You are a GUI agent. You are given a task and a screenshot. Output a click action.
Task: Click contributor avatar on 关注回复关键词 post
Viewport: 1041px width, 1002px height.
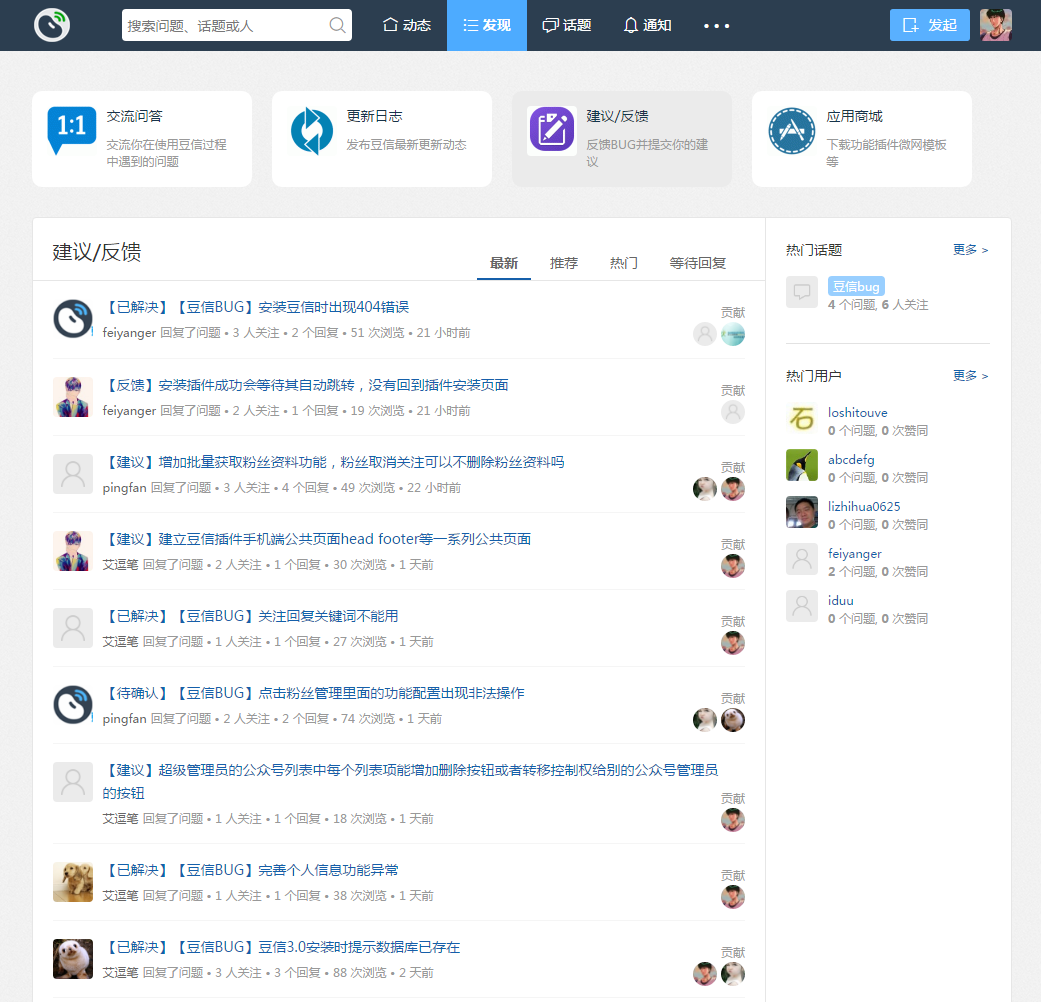click(733, 643)
